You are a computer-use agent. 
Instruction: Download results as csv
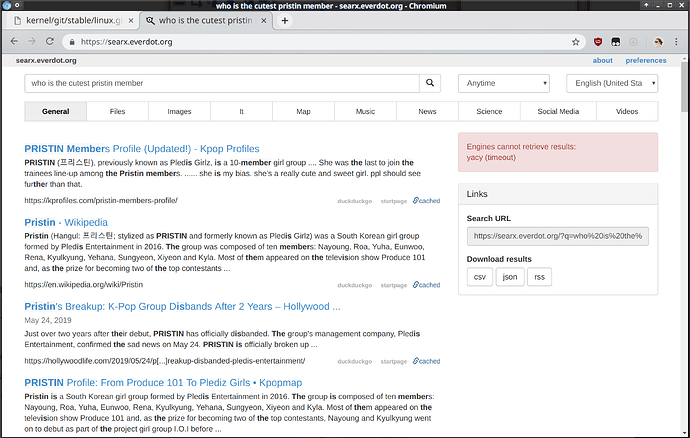pyautogui.click(x=480, y=277)
